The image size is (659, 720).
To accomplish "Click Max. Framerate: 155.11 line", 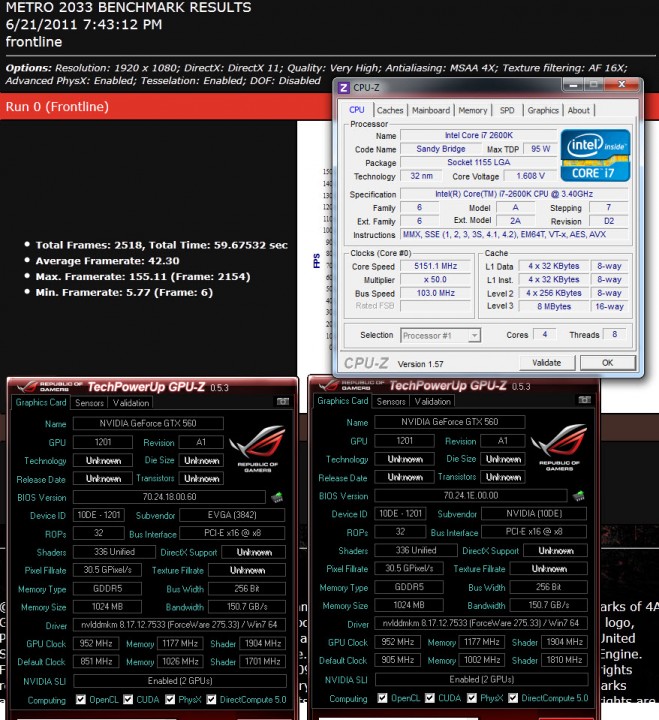I will click(143, 276).
